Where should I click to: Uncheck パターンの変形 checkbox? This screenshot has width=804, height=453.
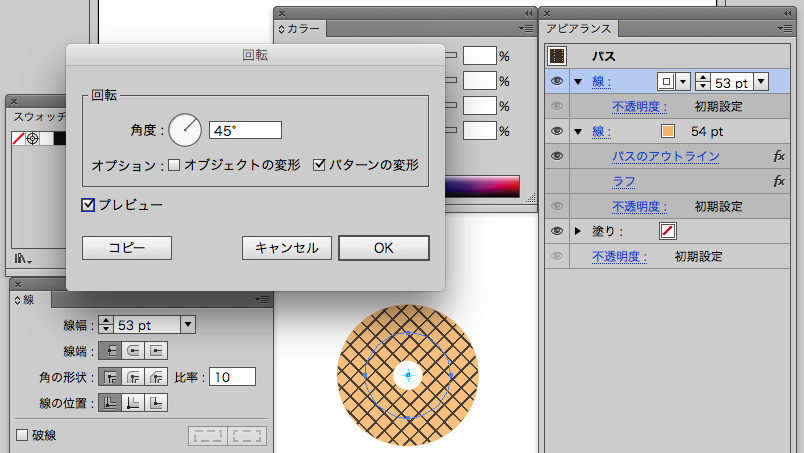pyautogui.click(x=319, y=165)
